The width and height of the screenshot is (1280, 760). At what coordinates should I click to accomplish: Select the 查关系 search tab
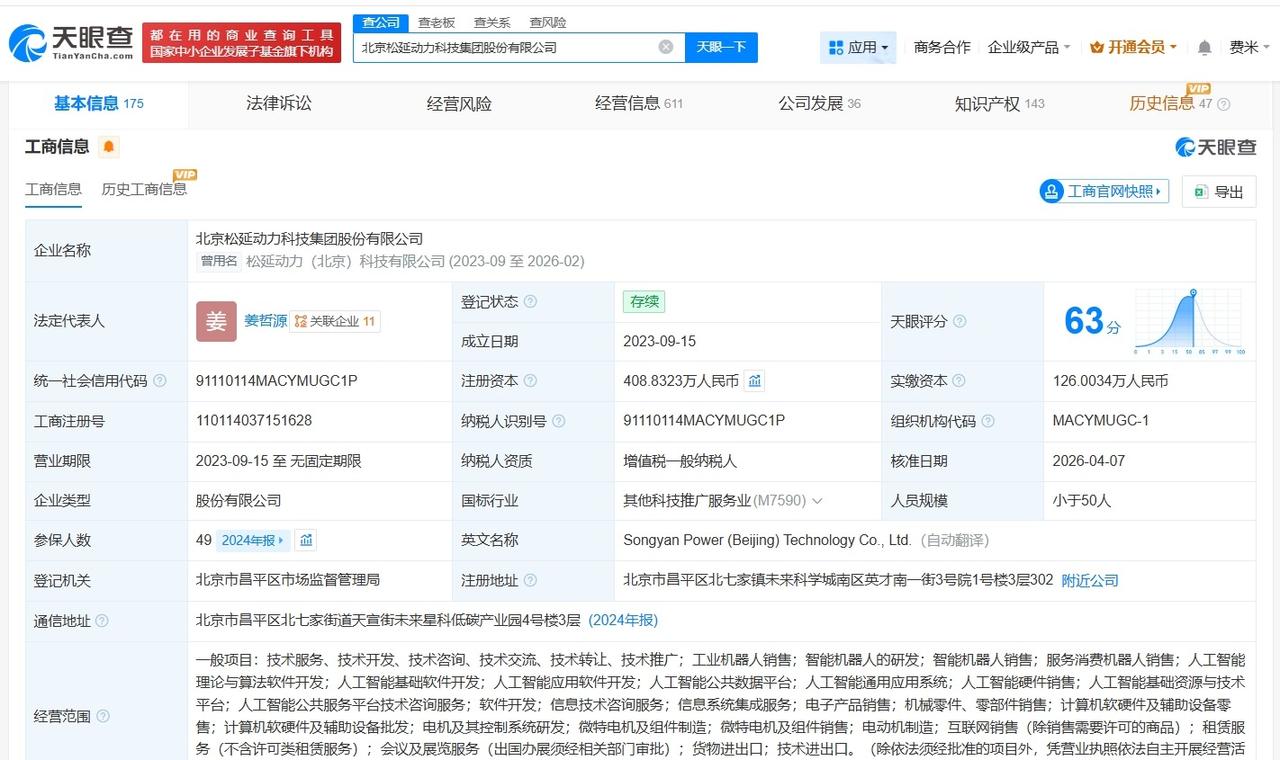(492, 22)
